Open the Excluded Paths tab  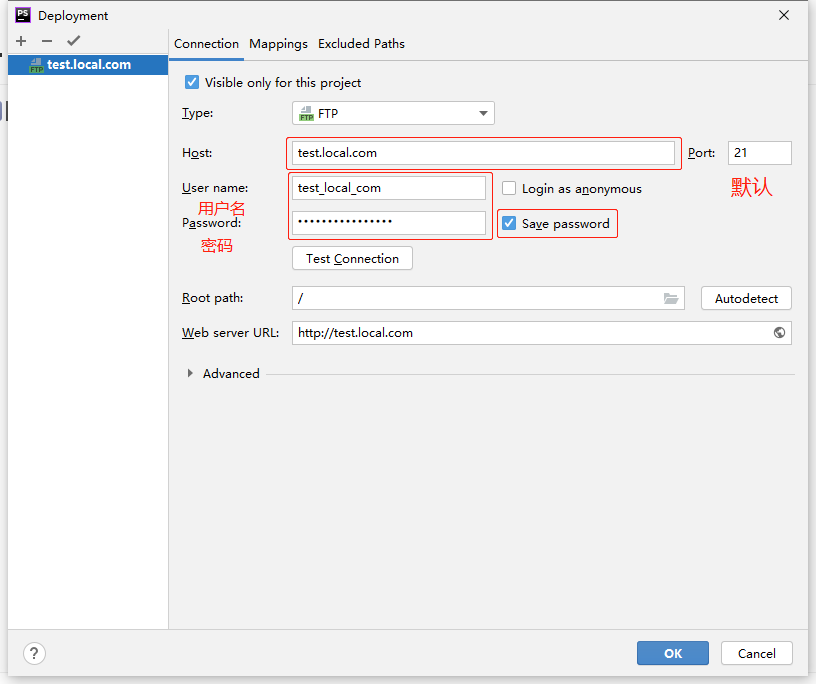(x=361, y=44)
